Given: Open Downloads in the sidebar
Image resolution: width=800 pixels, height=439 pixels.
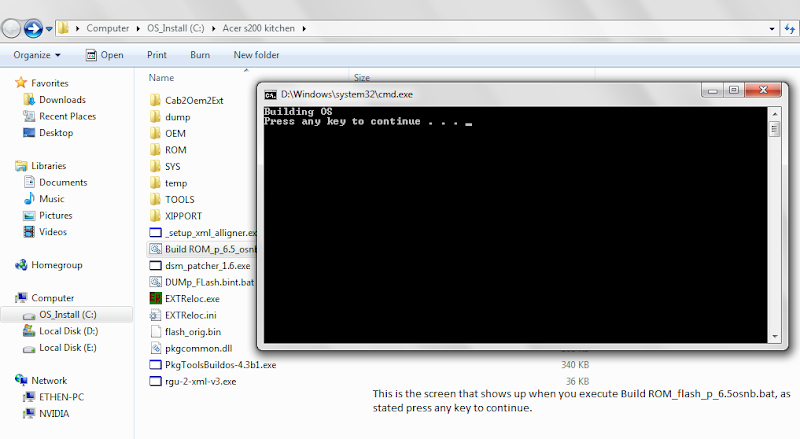Looking at the screenshot, I should [x=62, y=100].
